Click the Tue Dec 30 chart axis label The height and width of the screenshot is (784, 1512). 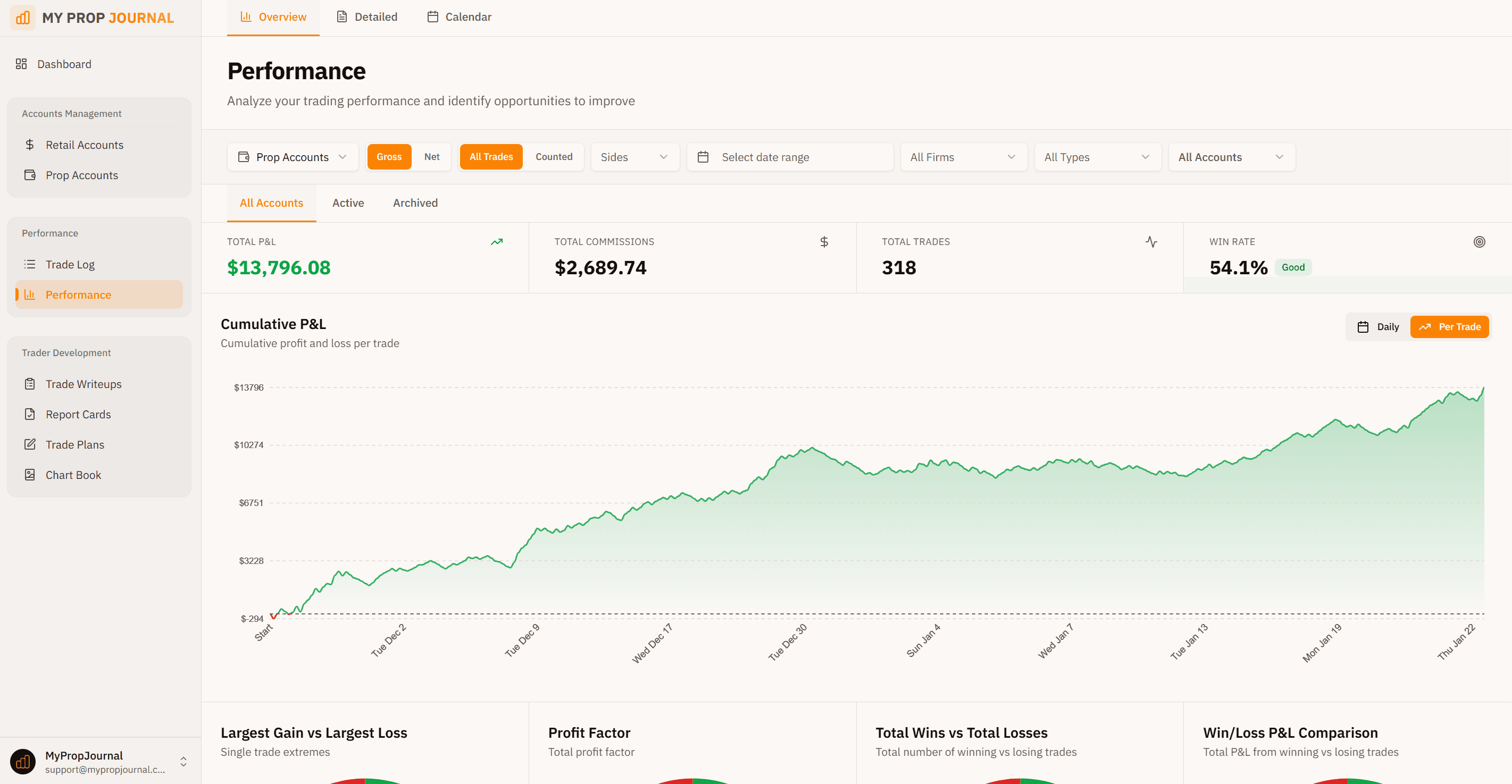coord(788,642)
